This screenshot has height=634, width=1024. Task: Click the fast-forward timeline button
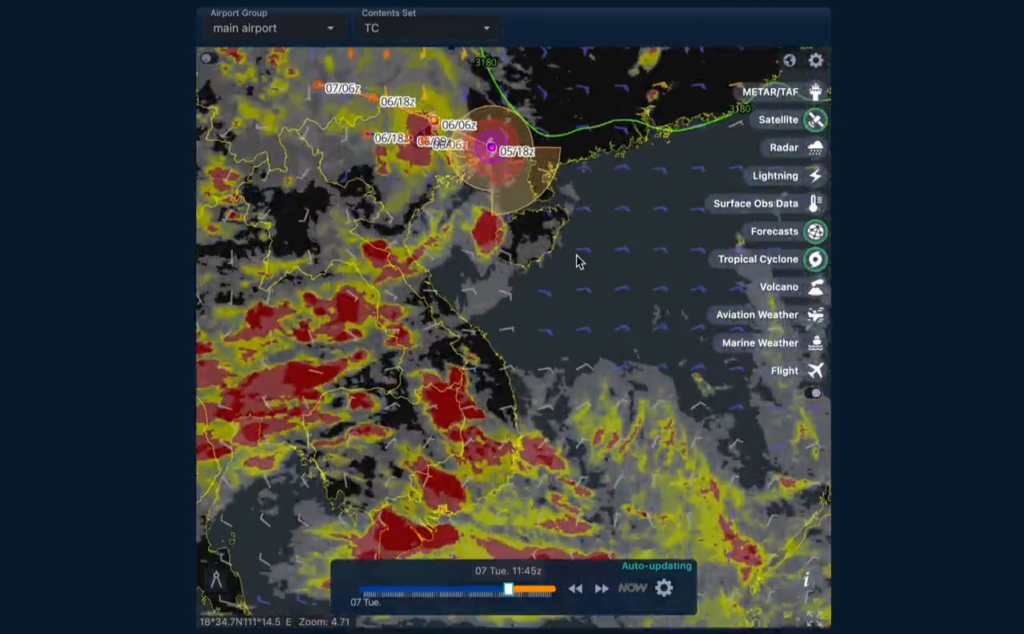click(x=602, y=589)
